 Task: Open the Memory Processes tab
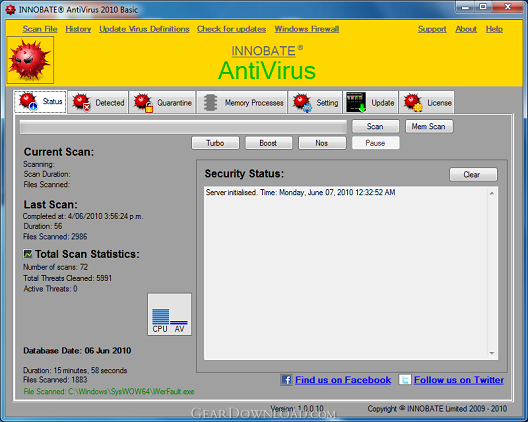[242, 102]
